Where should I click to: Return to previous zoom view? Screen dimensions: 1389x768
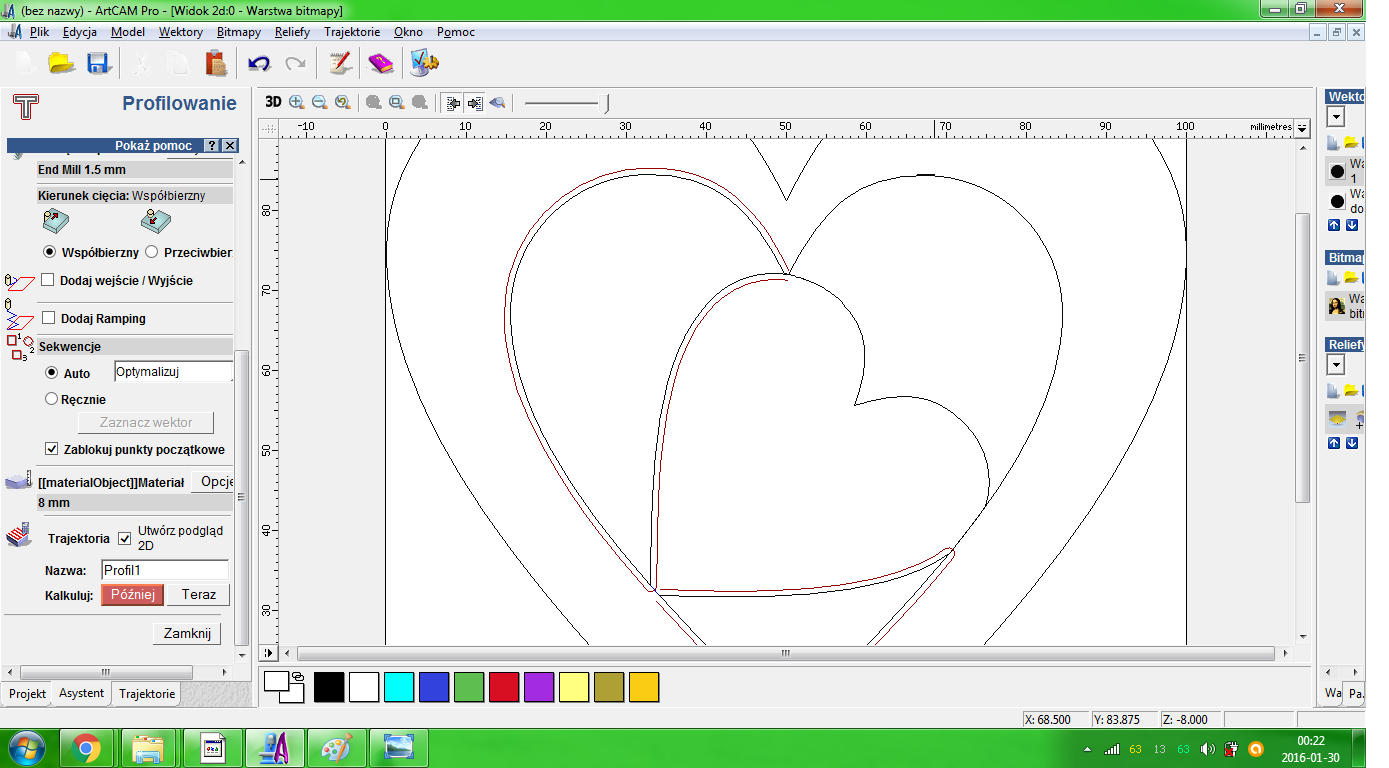coord(343,102)
